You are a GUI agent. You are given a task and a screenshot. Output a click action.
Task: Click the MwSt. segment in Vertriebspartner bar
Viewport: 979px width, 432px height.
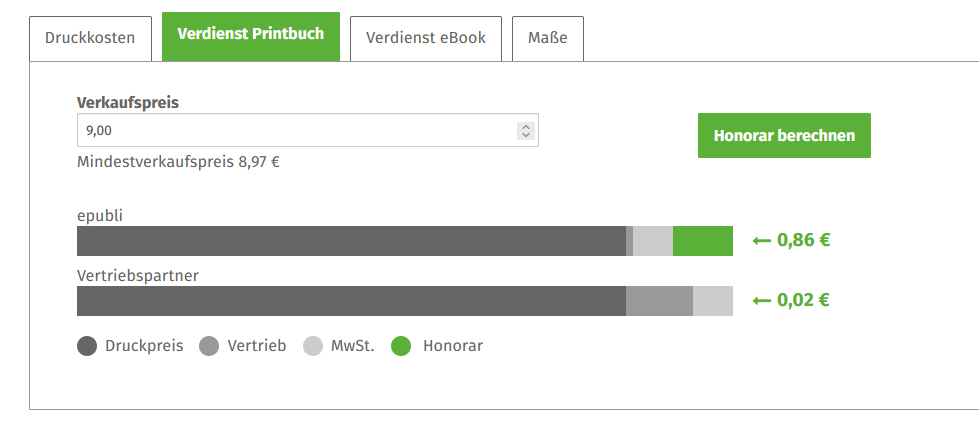click(x=713, y=301)
